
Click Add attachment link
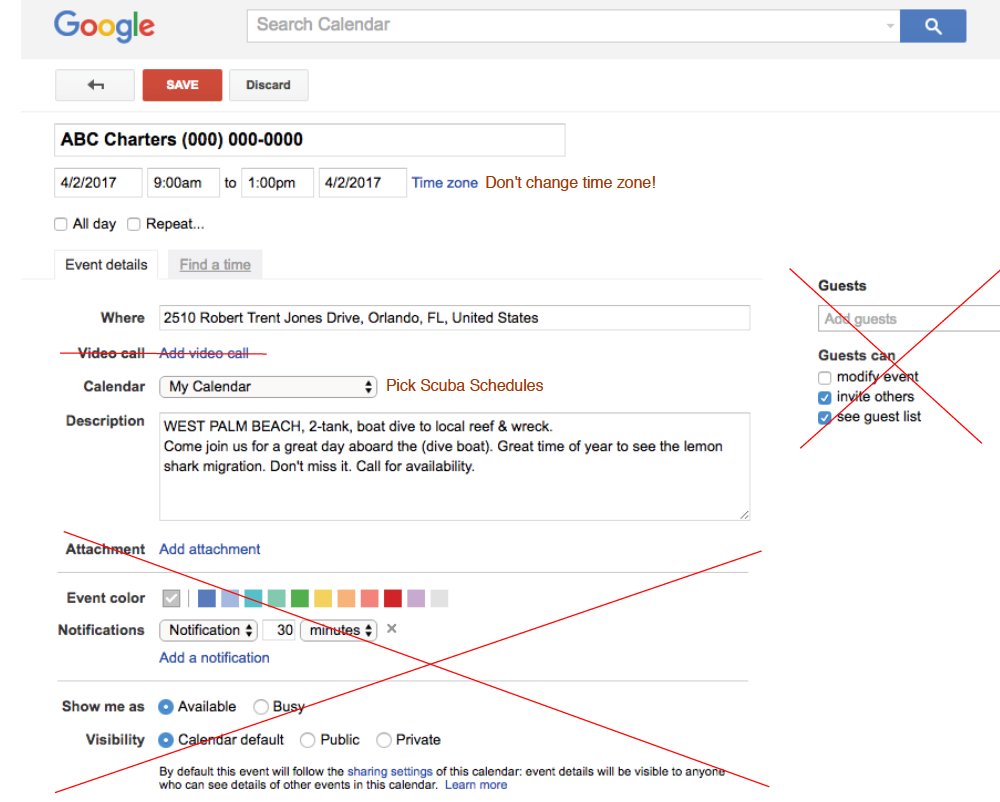point(210,550)
